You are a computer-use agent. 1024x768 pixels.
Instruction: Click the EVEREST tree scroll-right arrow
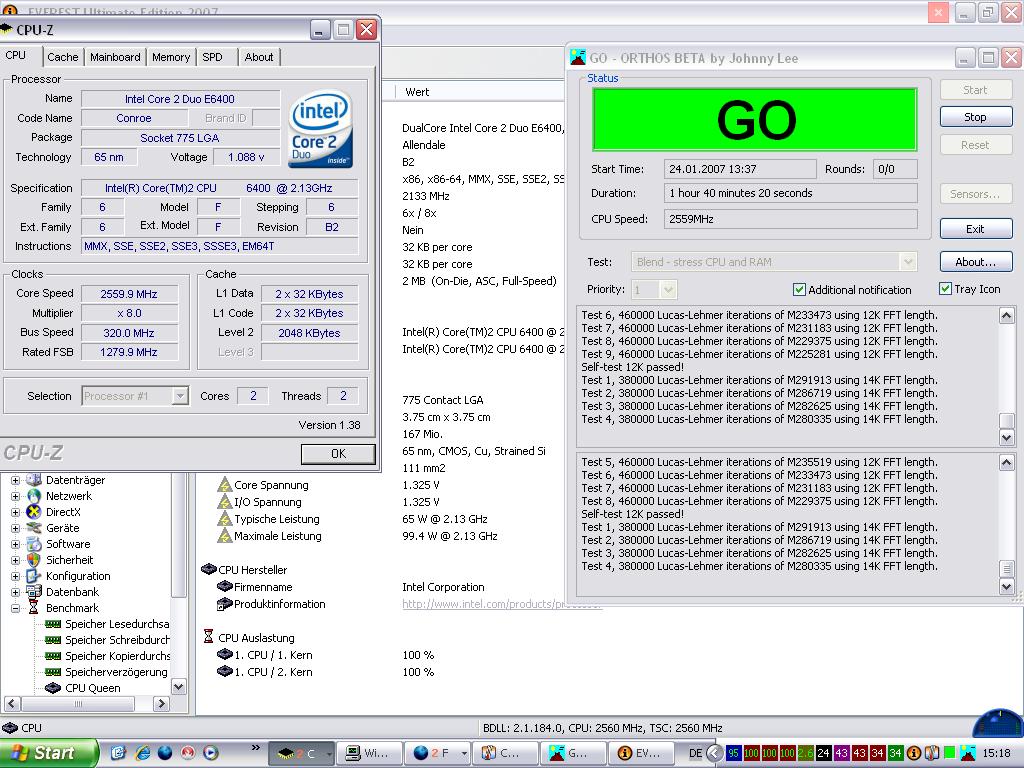161,704
